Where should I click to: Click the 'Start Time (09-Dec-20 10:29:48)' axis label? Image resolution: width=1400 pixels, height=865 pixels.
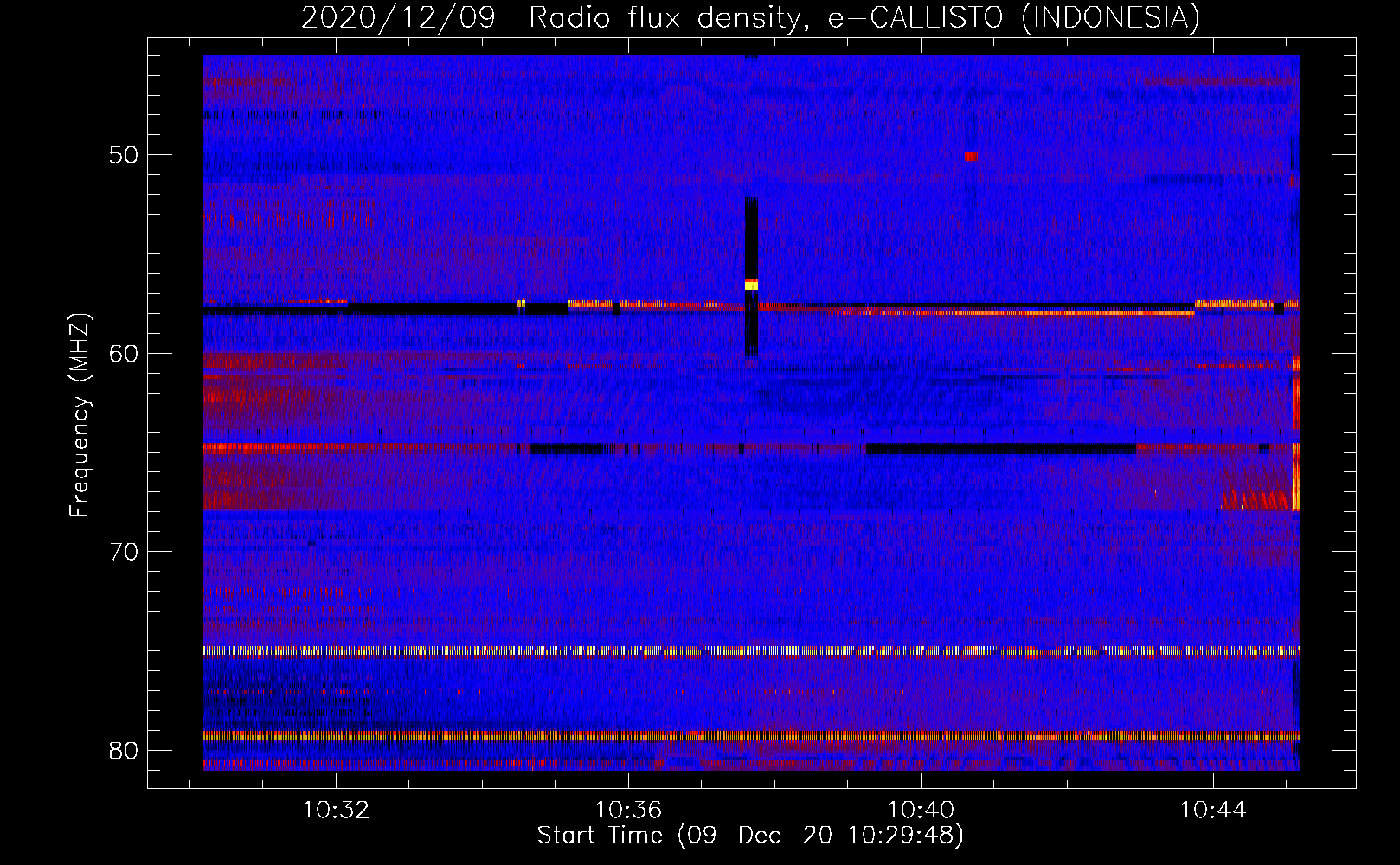point(750,836)
